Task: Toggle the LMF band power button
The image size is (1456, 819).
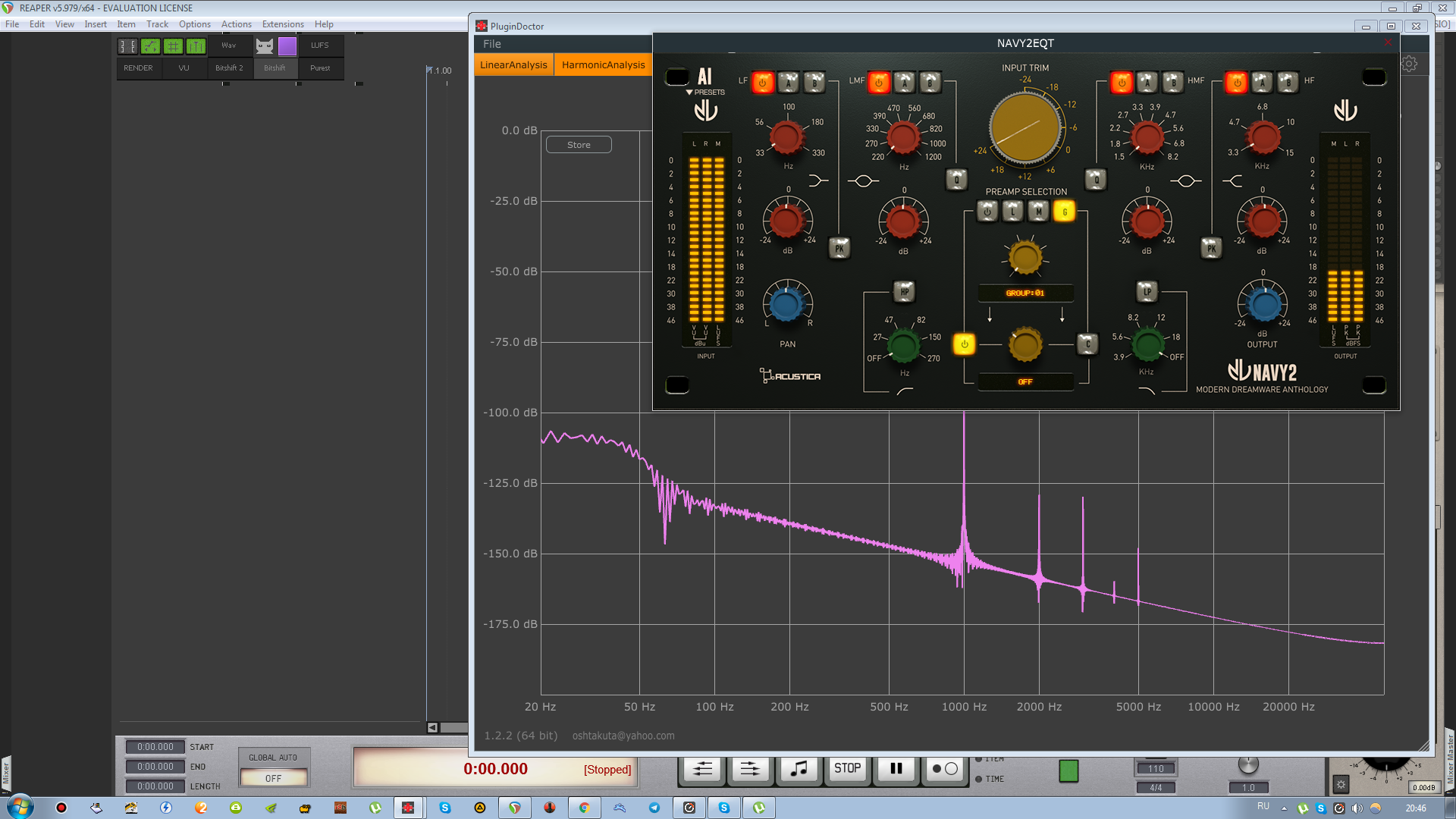Action: coord(879,82)
